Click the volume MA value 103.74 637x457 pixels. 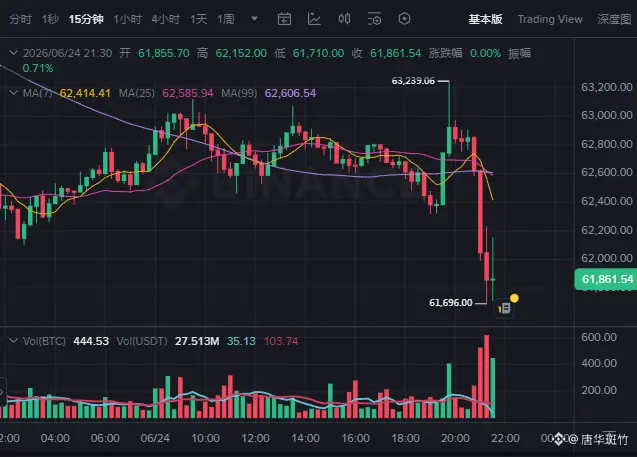281,341
